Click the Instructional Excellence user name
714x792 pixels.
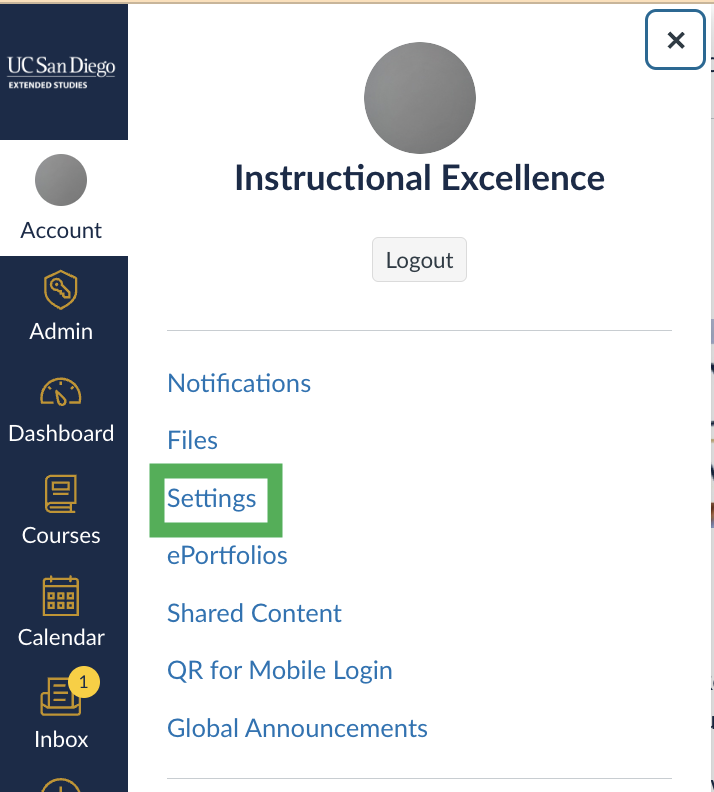pos(419,178)
